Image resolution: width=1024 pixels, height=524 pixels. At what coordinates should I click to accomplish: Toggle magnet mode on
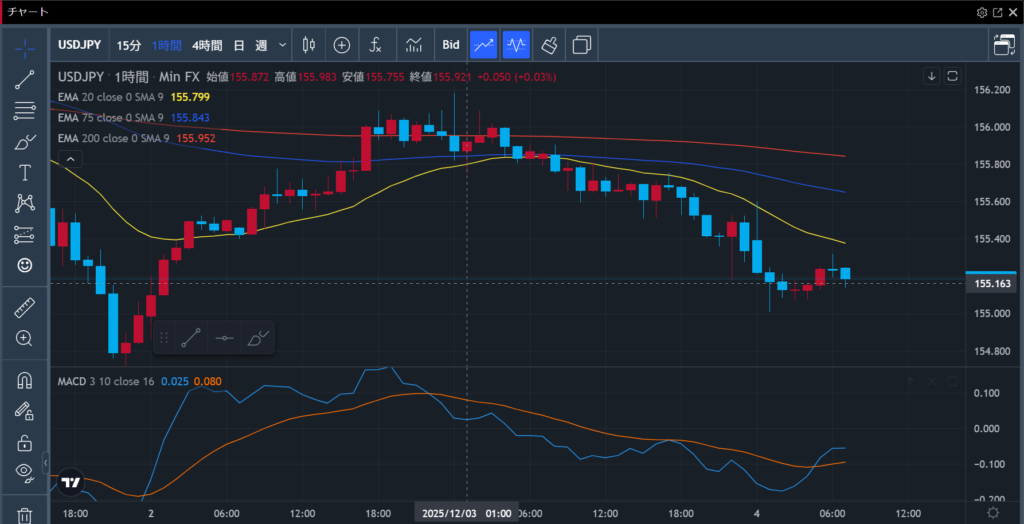pos(25,380)
